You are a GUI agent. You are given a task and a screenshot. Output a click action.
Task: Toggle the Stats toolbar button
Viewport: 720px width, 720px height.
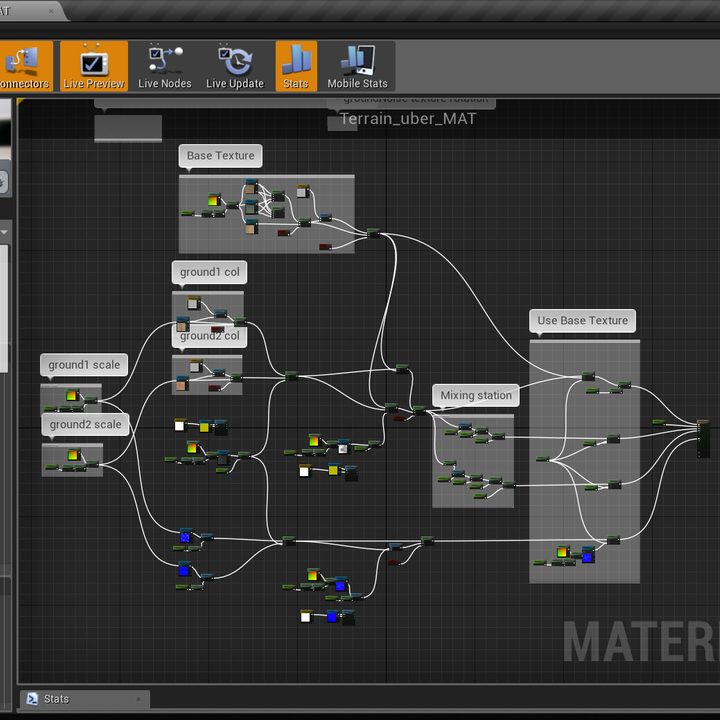[296, 66]
